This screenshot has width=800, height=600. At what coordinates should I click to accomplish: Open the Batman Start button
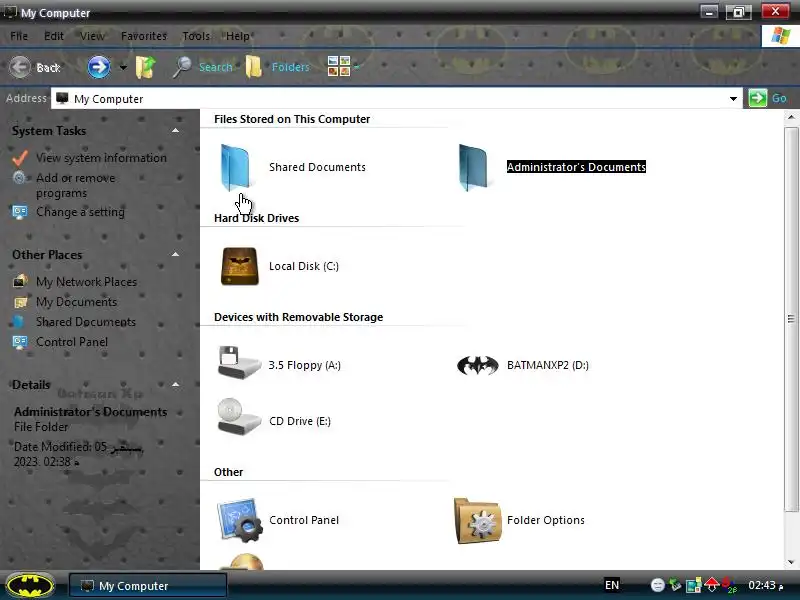[x=30, y=585]
